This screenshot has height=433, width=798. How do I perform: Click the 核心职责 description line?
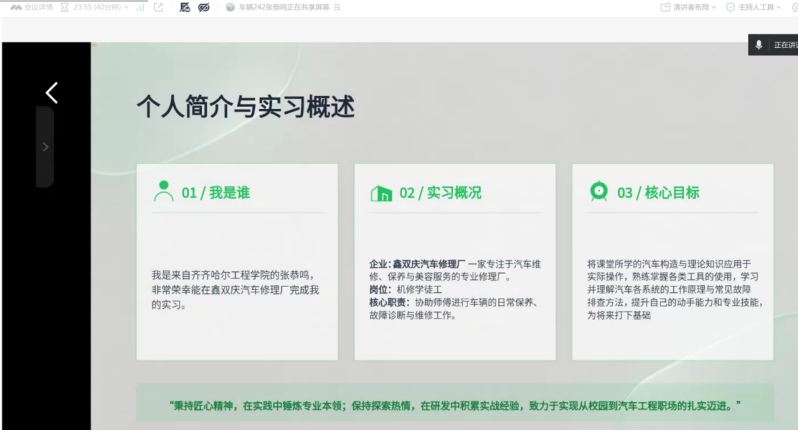coord(453,309)
